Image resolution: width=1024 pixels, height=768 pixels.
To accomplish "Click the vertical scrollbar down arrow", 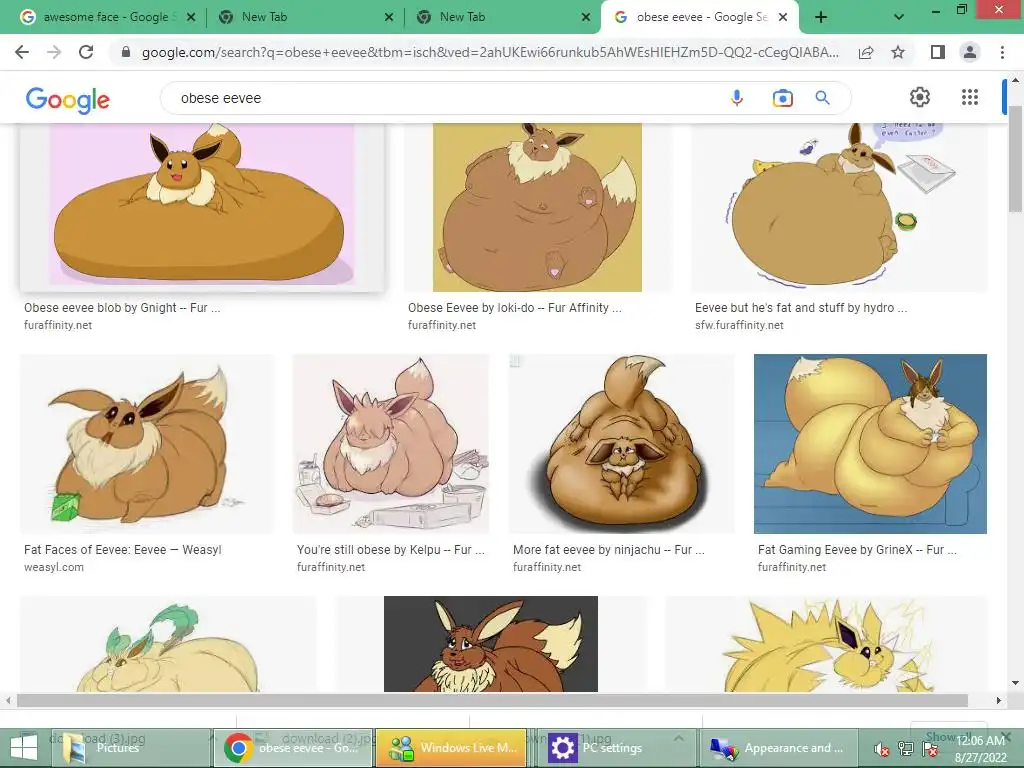I will pyautogui.click(x=1015, y=683).
